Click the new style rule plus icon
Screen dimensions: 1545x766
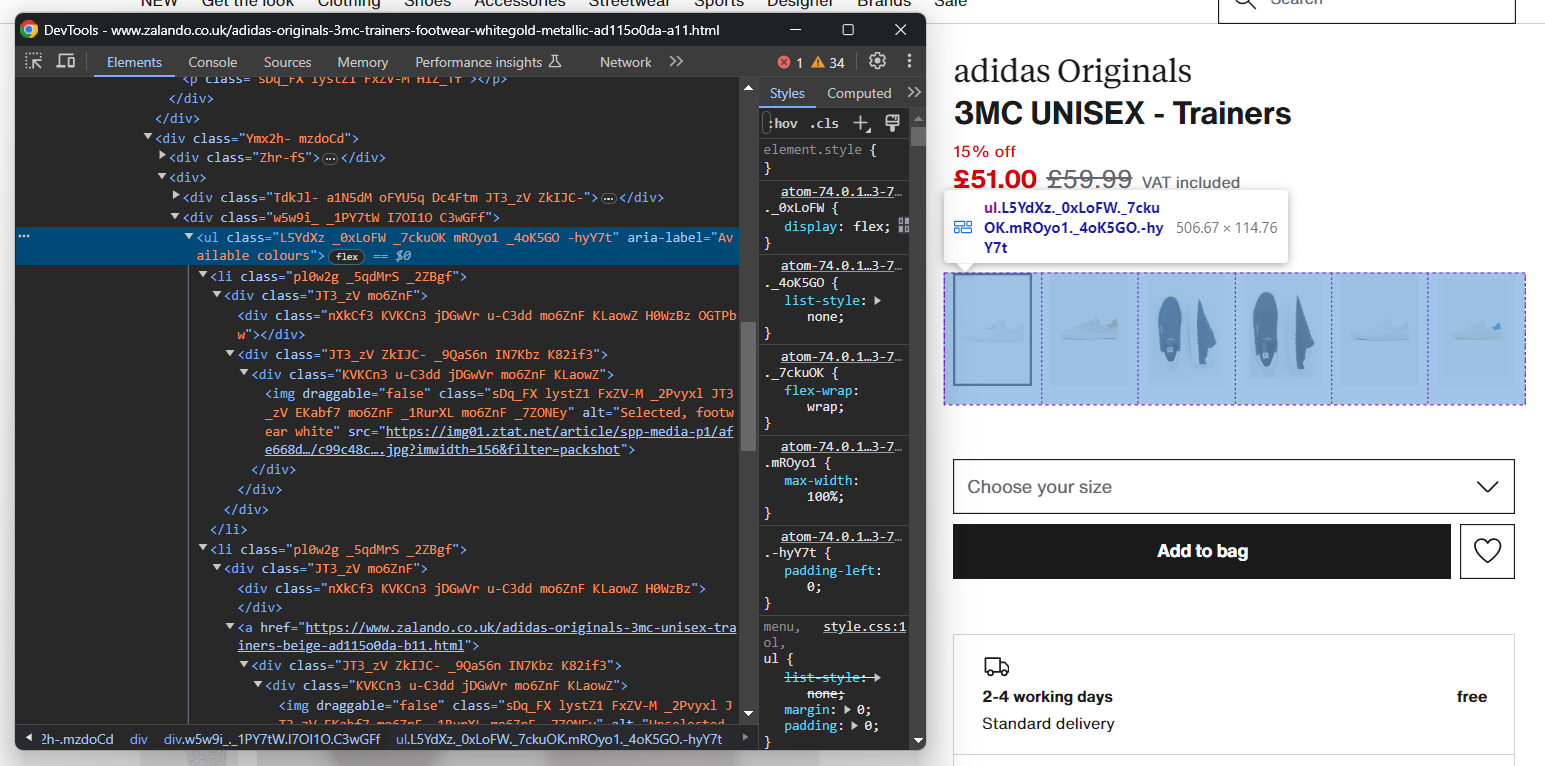(860, 123)
